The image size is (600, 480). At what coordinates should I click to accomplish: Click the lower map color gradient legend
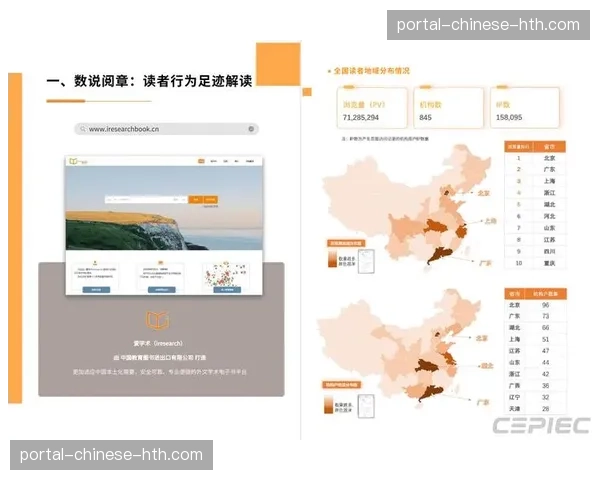coord(329,405)
